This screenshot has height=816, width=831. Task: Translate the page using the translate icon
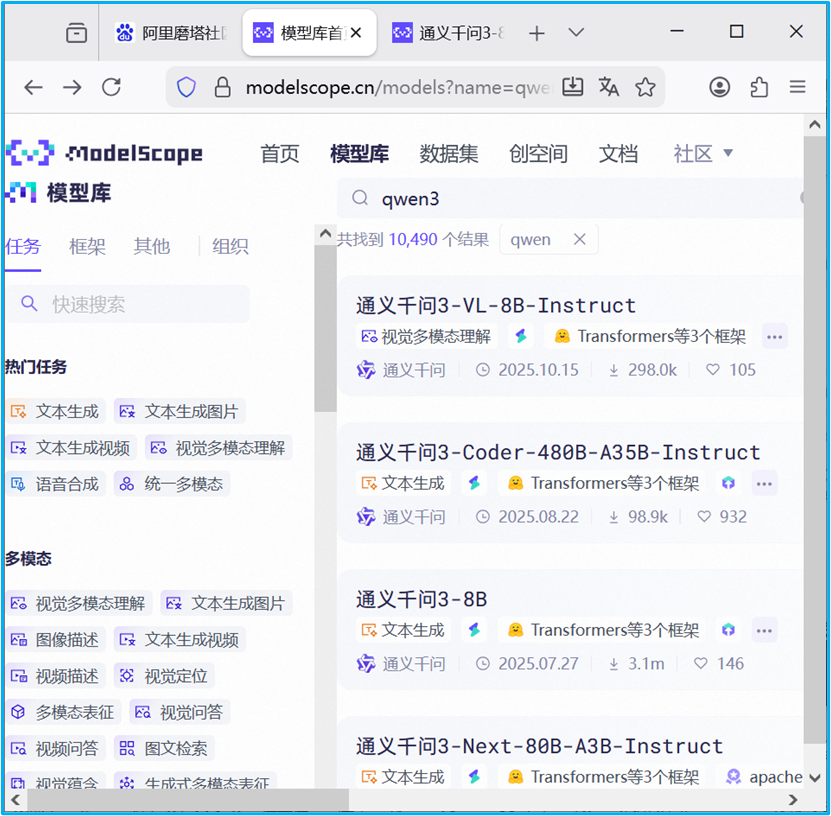[x=609, y=87]
